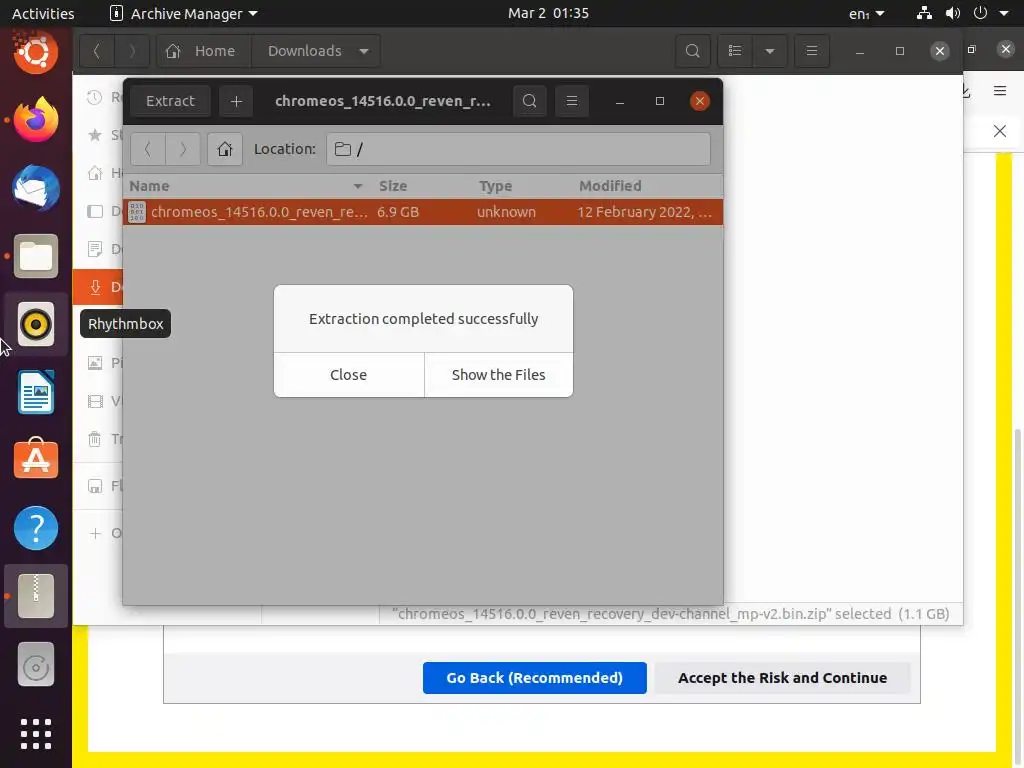
Task: Add files with the plus button
Action: point(236,101)
